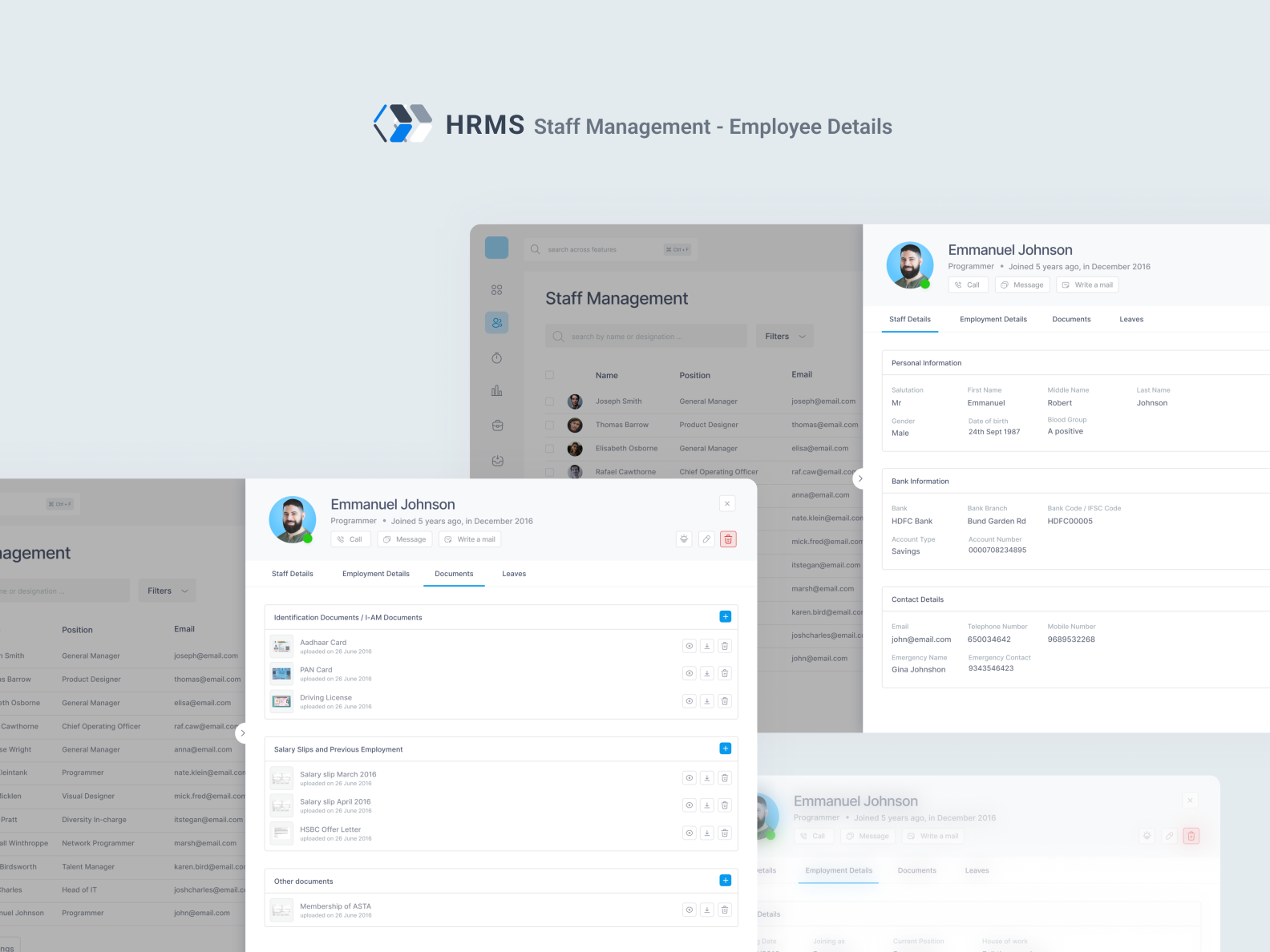1270x952 pixels.
Task: Delete the PAN Card document
Action: pyautogui.click(x=725, y=673)
